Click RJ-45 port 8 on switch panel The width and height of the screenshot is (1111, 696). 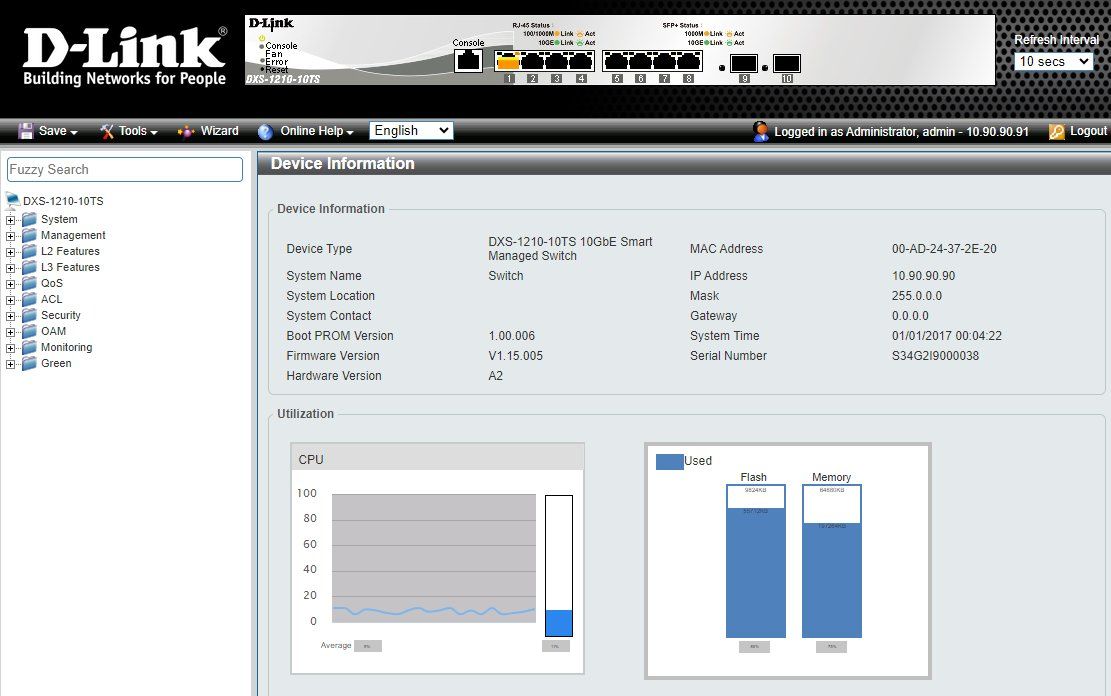689,62
